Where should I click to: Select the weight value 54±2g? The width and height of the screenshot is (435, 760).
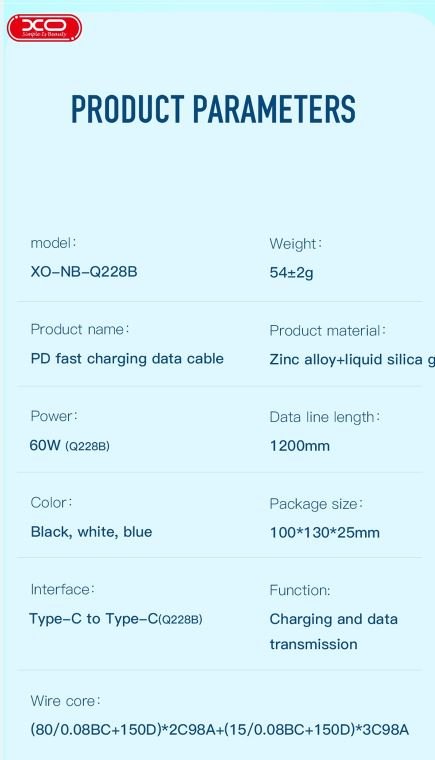[291, 272]
